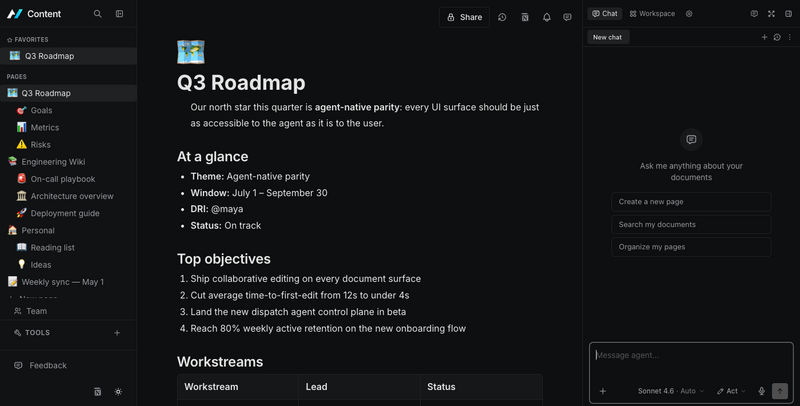Select Q3 Roadmap under Pages
The height and width of the screenshot is (406, 800).
click(68, 93)
